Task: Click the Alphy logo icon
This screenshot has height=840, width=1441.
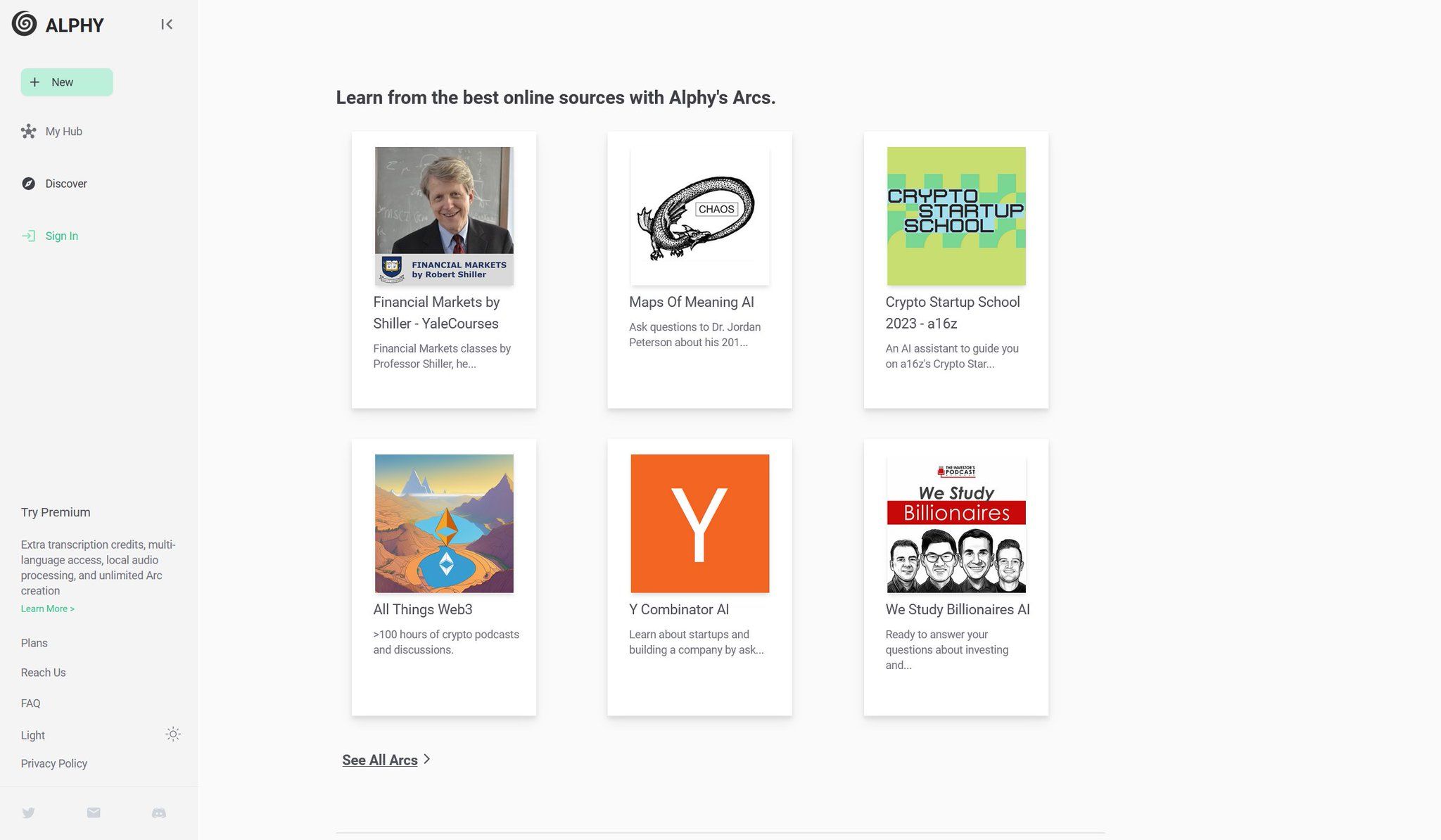Action: point(23,24)
